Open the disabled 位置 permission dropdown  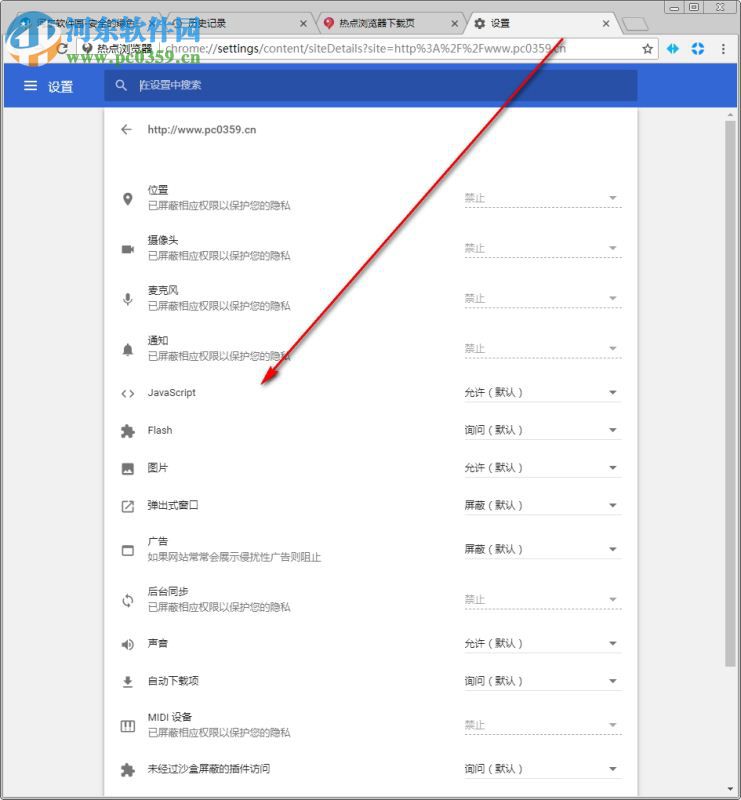[x=542, y=198]
